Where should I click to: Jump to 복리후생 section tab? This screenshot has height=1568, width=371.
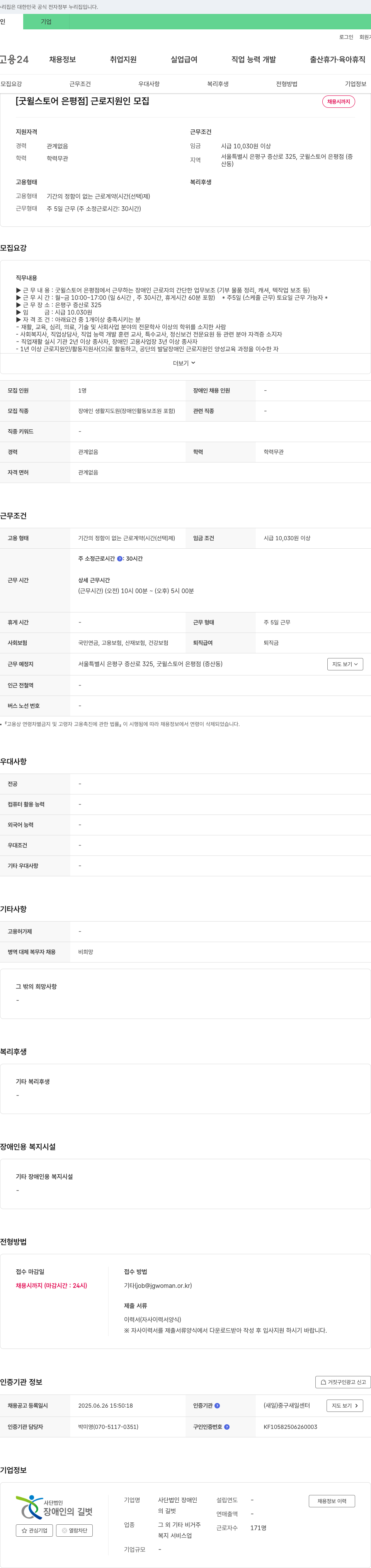click(x=218, y=84)
